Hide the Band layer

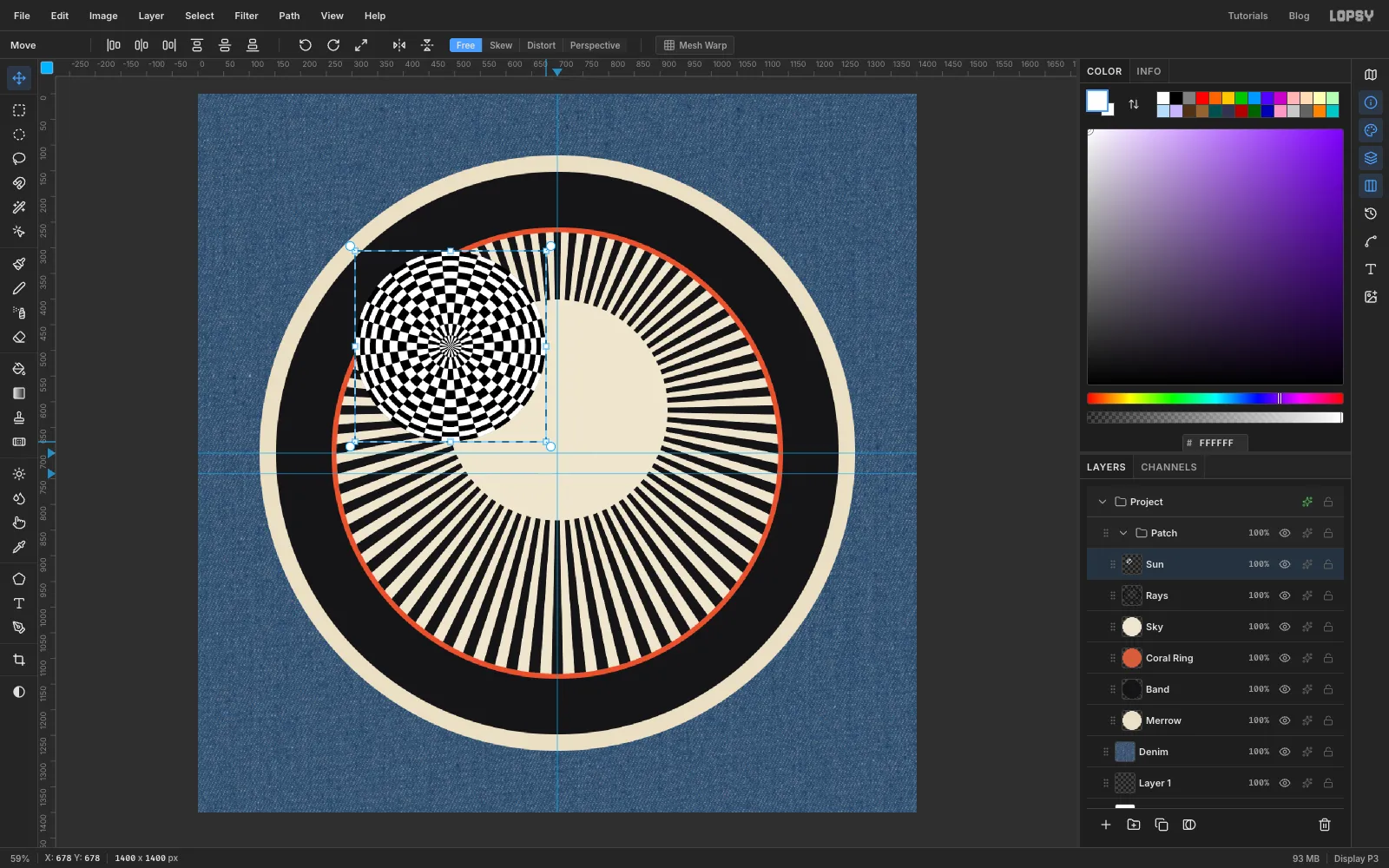1285,689
